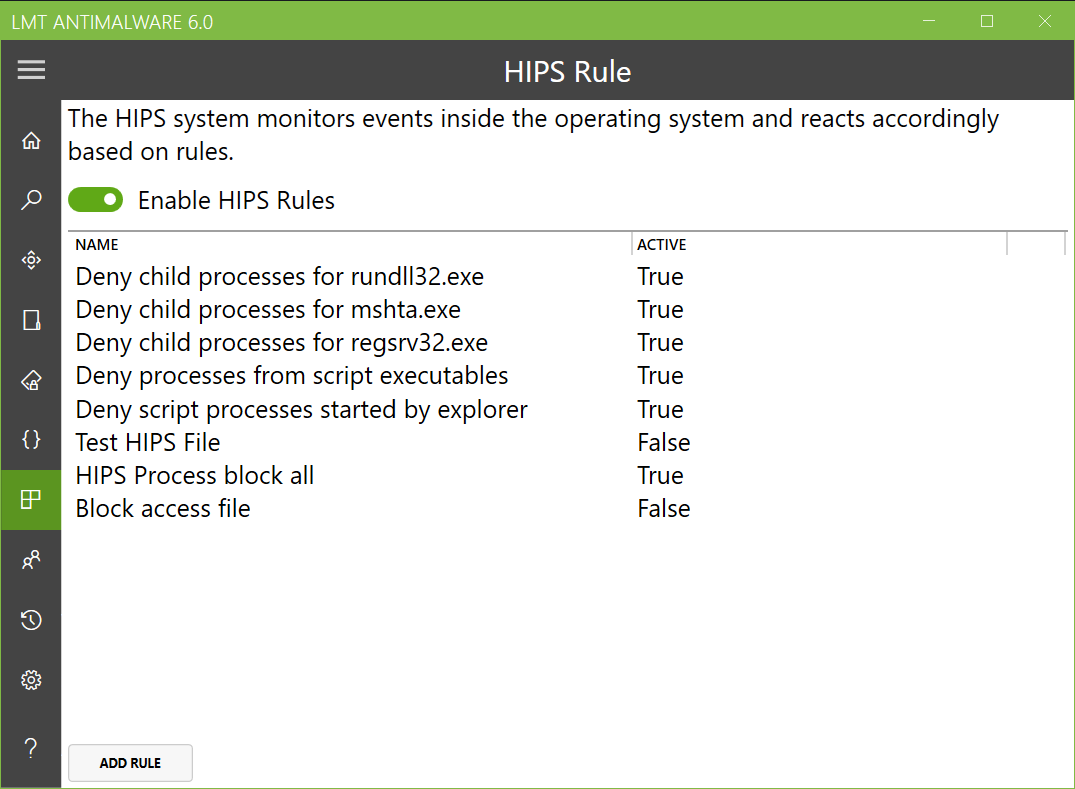Image resolution: width=1075 pixels, height=789 pixels.
Task: Open the tablet device sidebar icon
Action: click(x=31, y=320)
